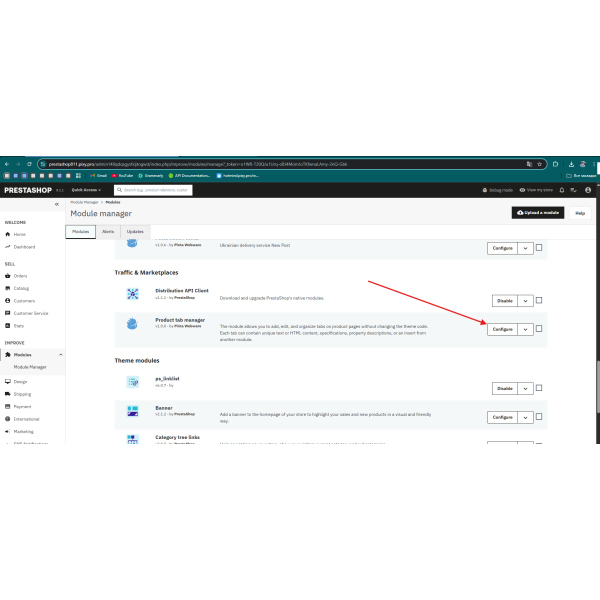Collapse the Modules sidebar section
This screenshot has width=600, height=600.
click(60, 355)
